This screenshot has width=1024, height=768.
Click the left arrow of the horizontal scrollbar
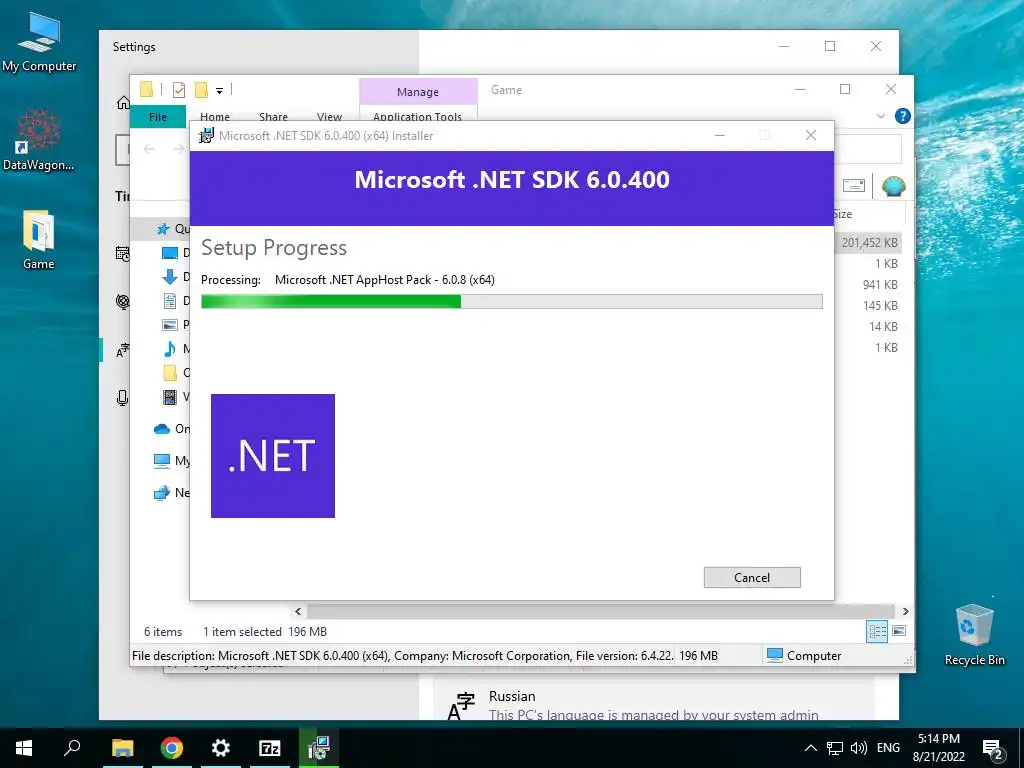point(298,611)
